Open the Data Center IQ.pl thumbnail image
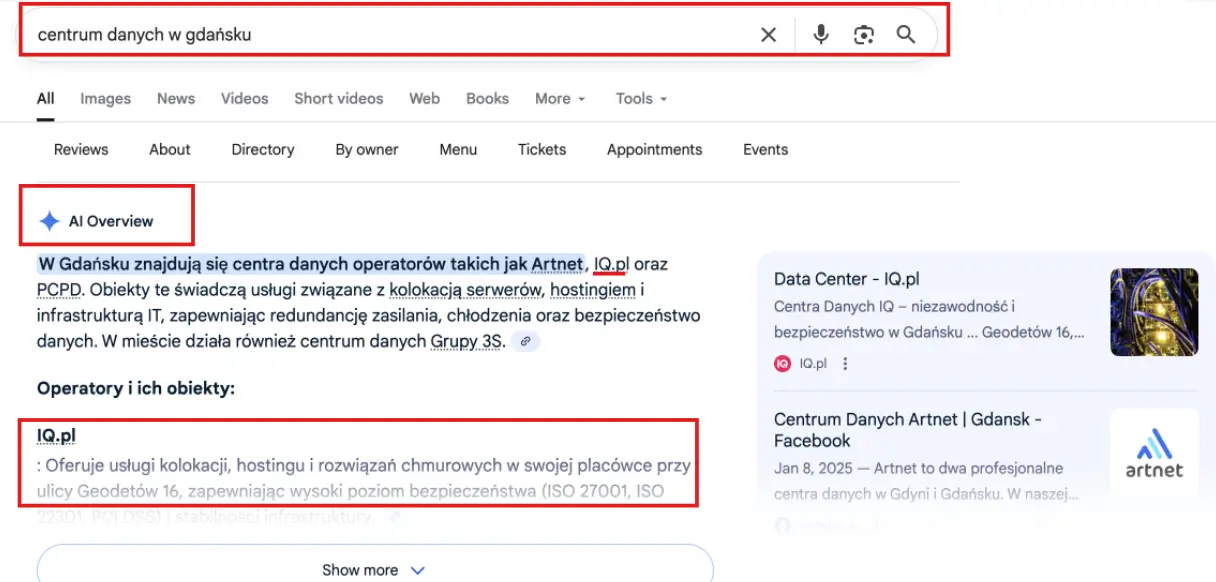Viewport: 1216px width, 582px height. [x=1154, y=312]
